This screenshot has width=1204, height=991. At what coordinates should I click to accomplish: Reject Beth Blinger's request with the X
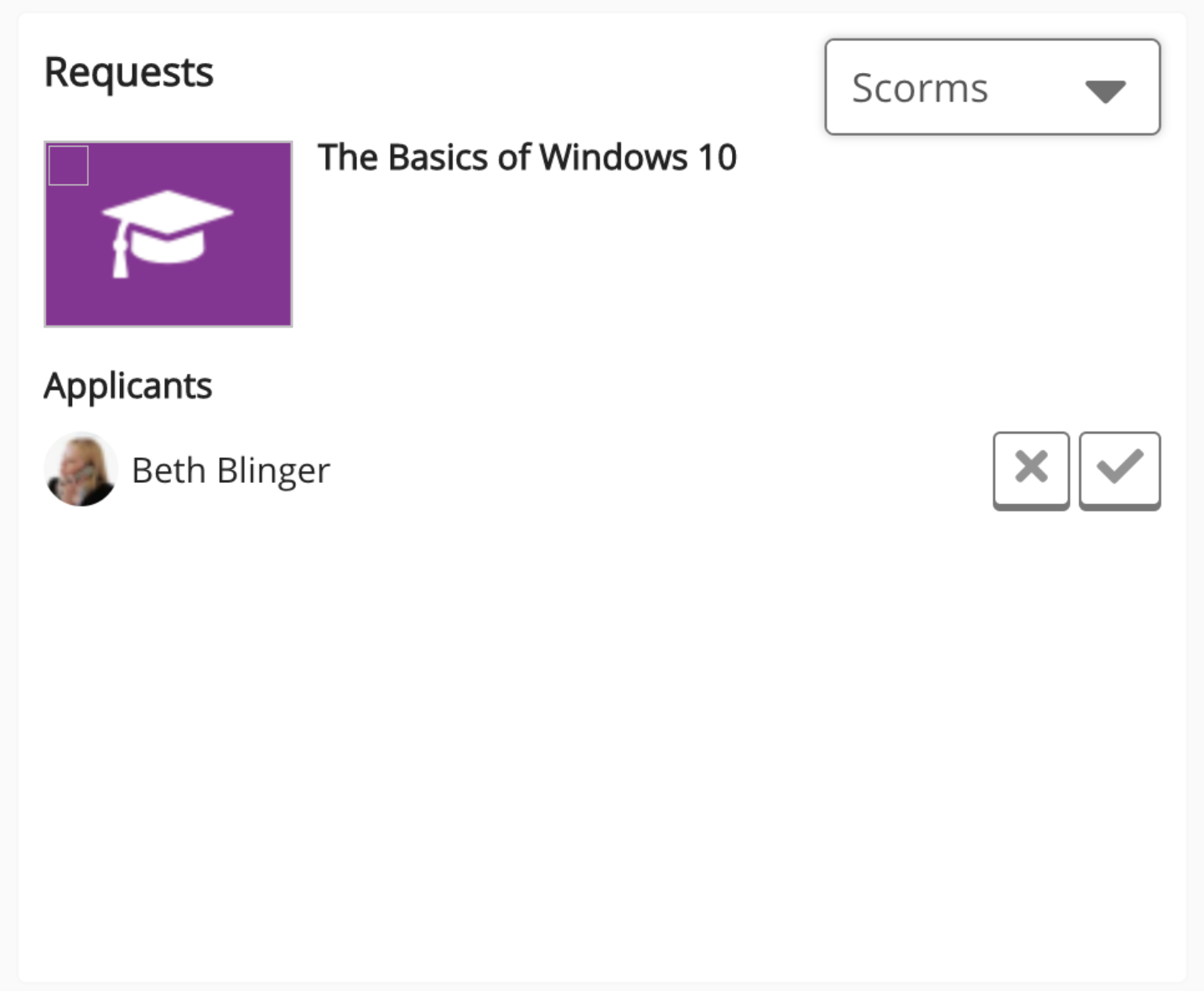[x=1030, y=468]
